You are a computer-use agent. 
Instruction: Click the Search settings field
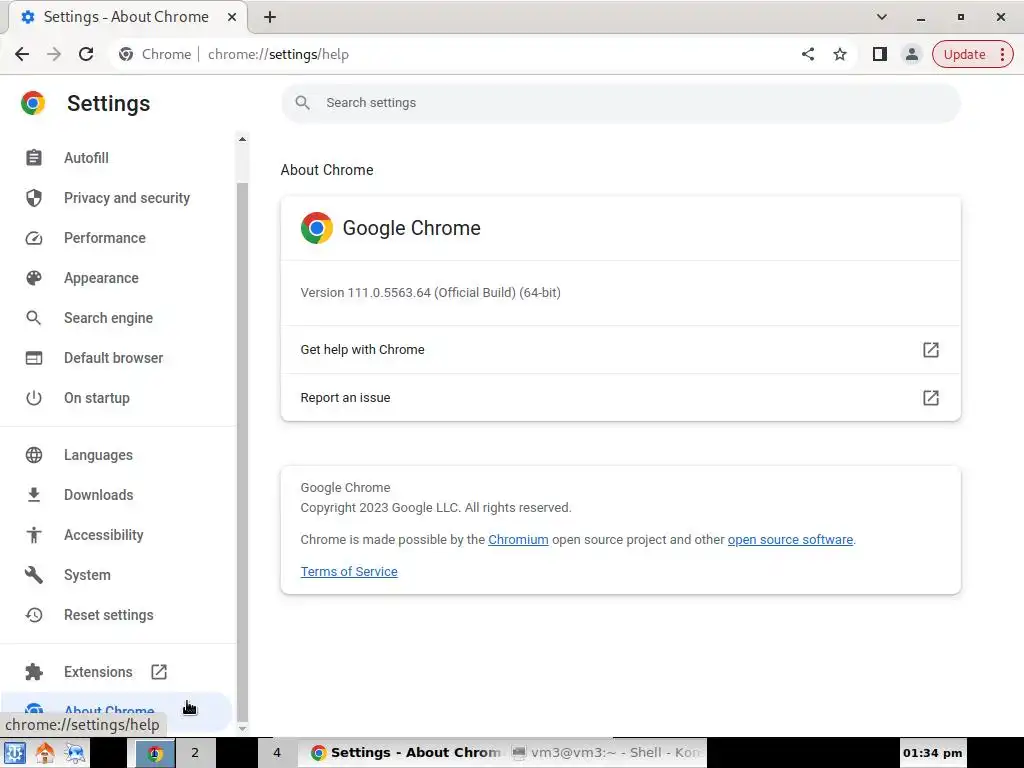pos(620,103)
